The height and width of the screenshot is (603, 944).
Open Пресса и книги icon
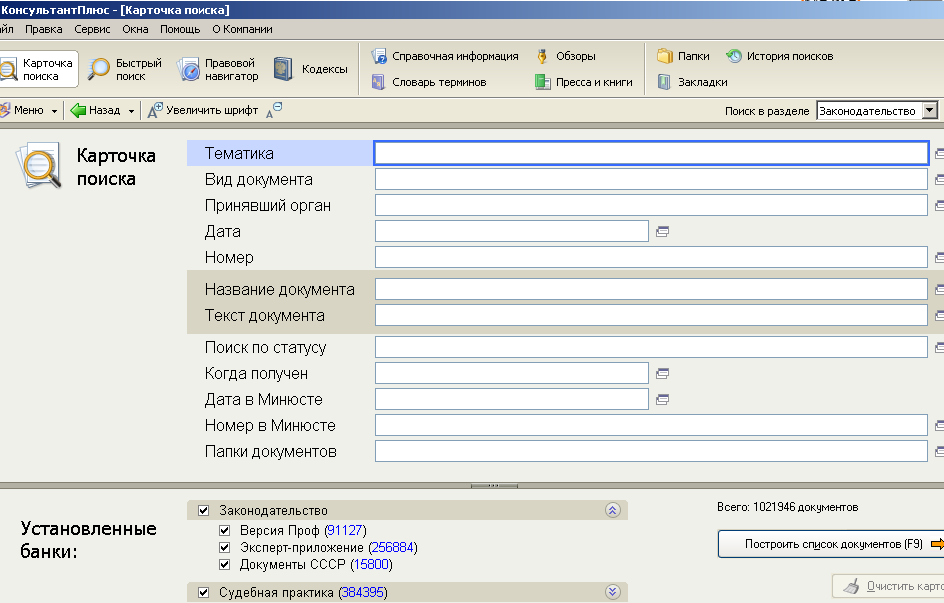(542, 82)
